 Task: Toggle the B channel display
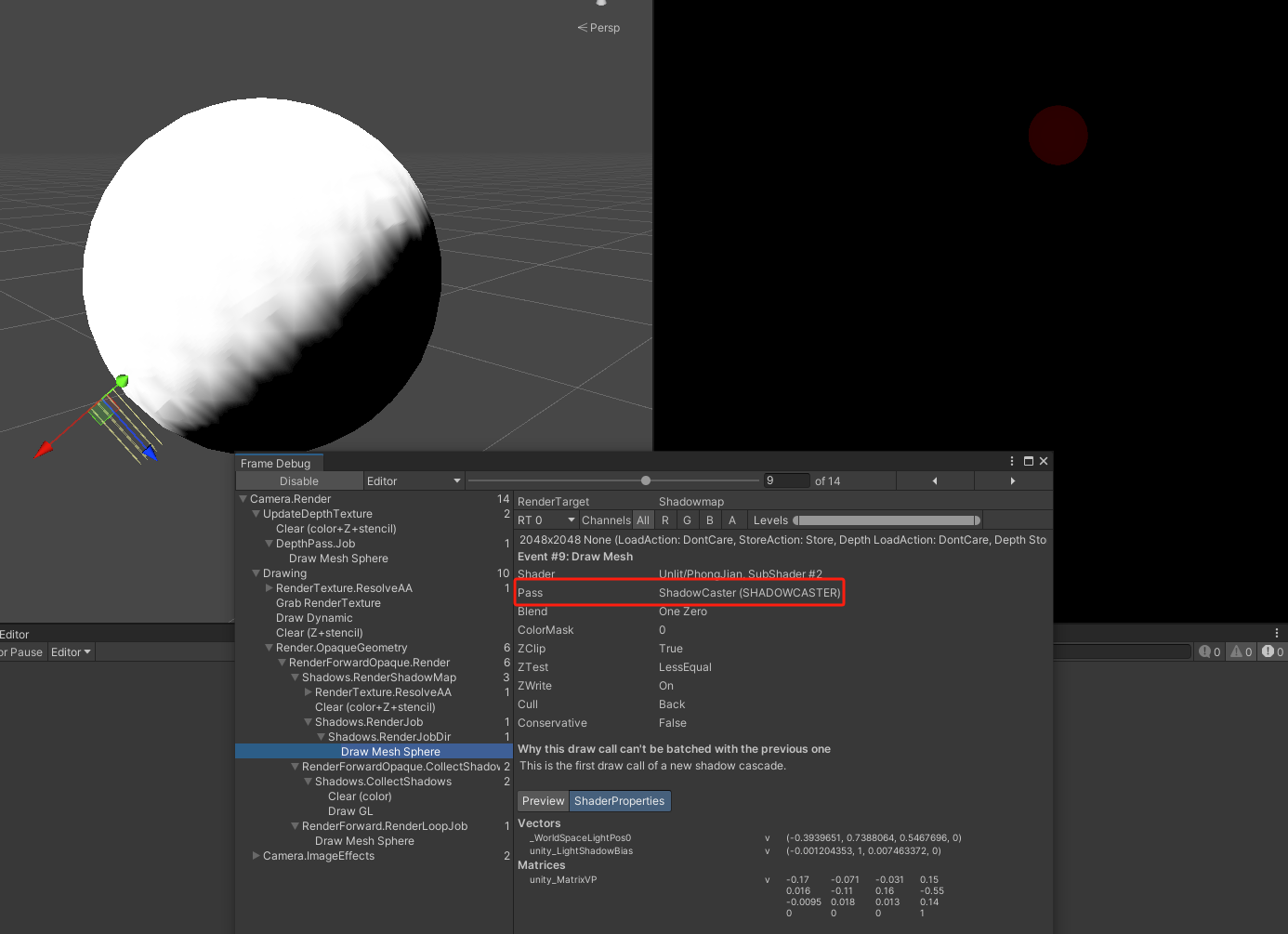[710, 520]
